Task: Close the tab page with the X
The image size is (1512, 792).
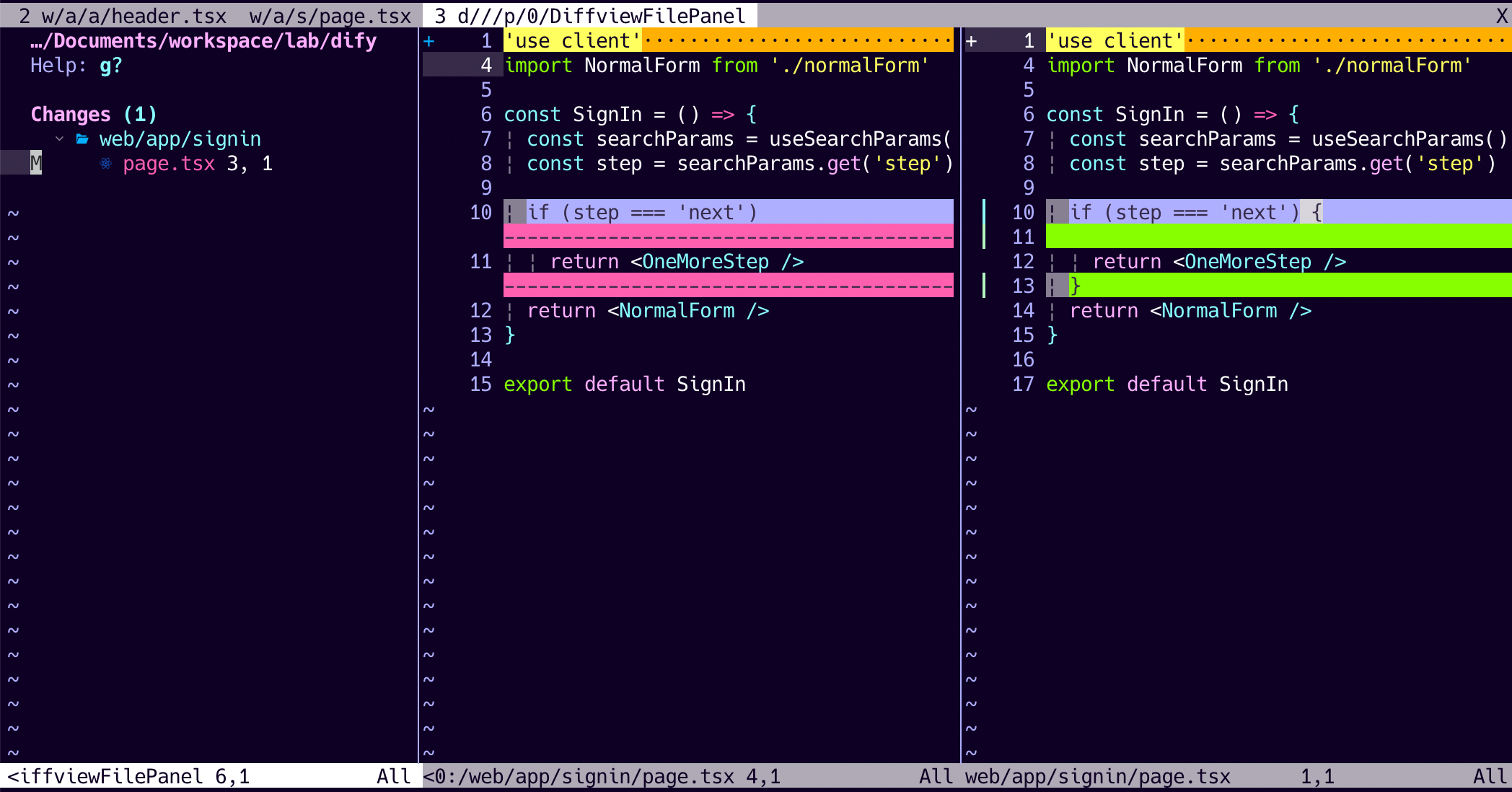Action: 1501,16
